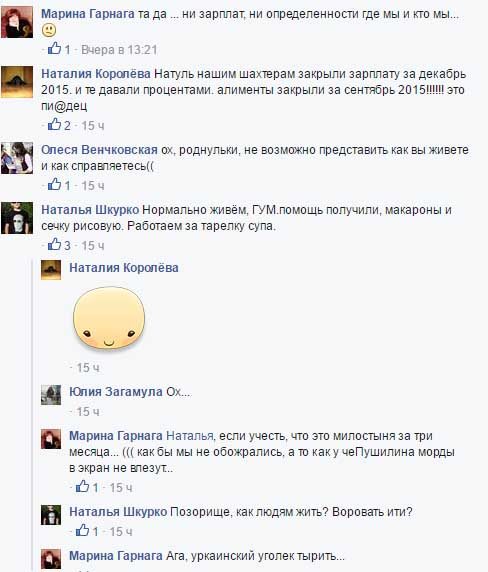Open Олеся Венчковская profile name link
This screenshot has height=572, width=488.
99,150
